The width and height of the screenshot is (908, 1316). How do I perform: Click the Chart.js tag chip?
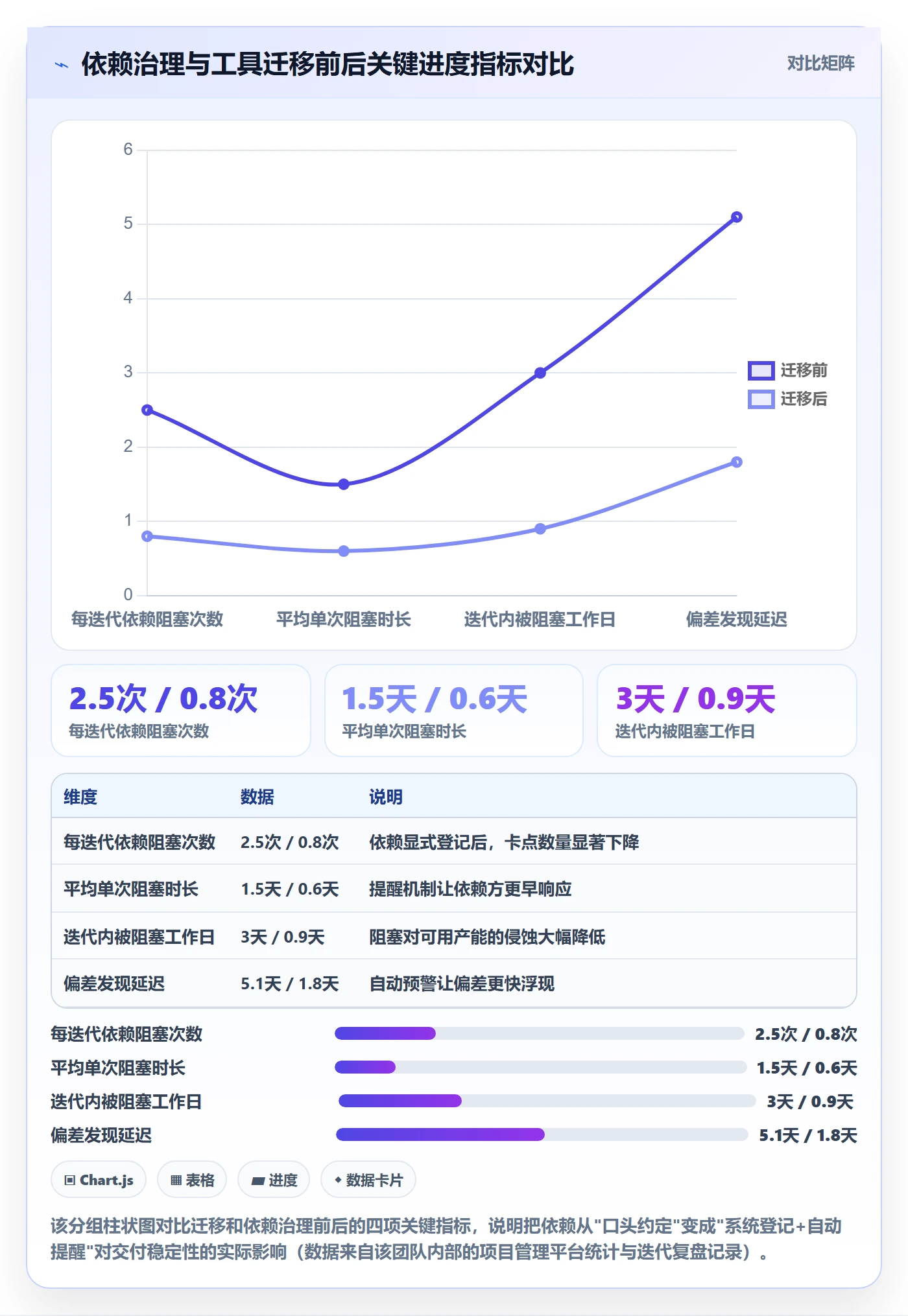tap(99, 1180)
